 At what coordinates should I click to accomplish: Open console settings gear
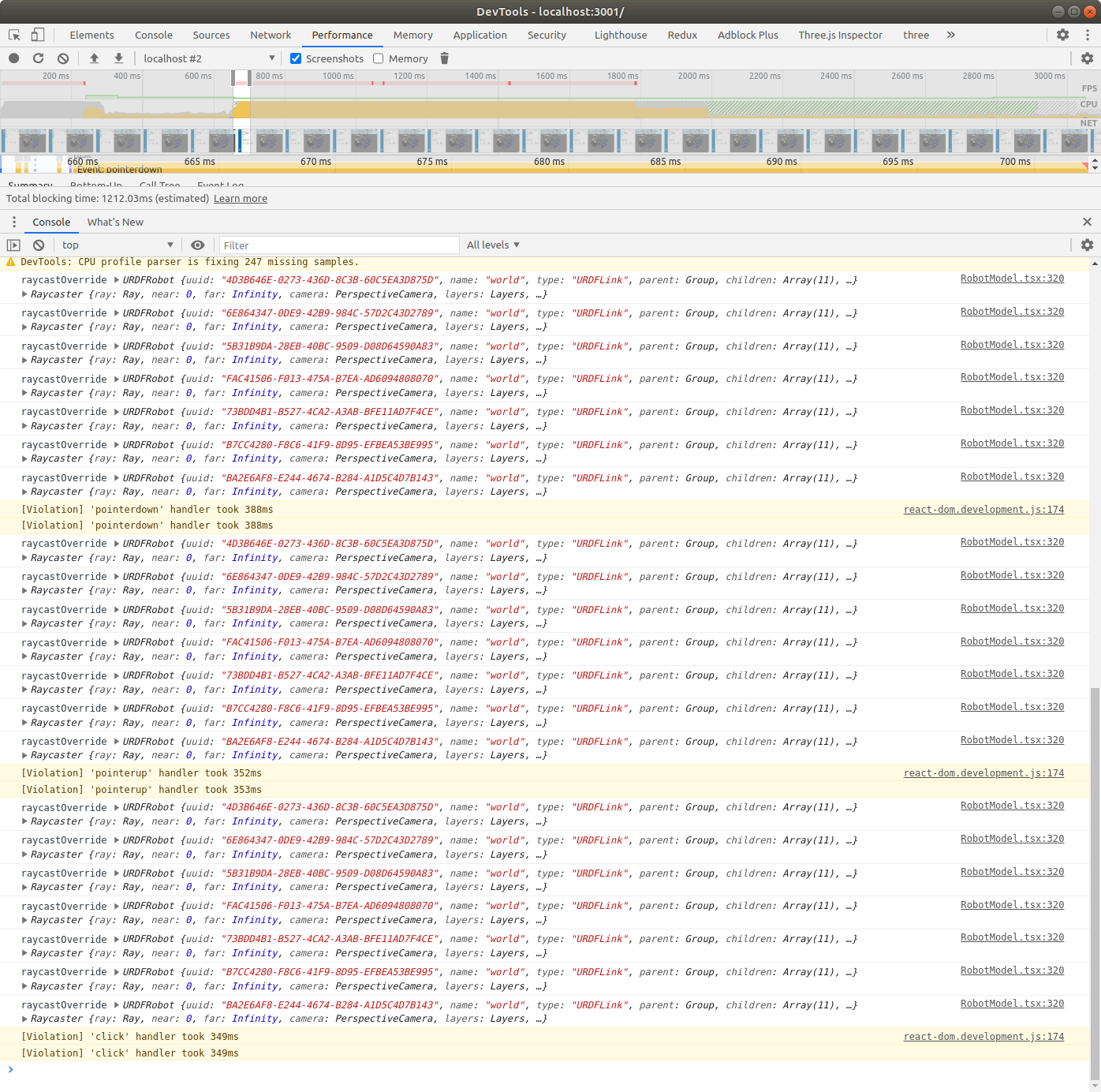coord(1087,245)
